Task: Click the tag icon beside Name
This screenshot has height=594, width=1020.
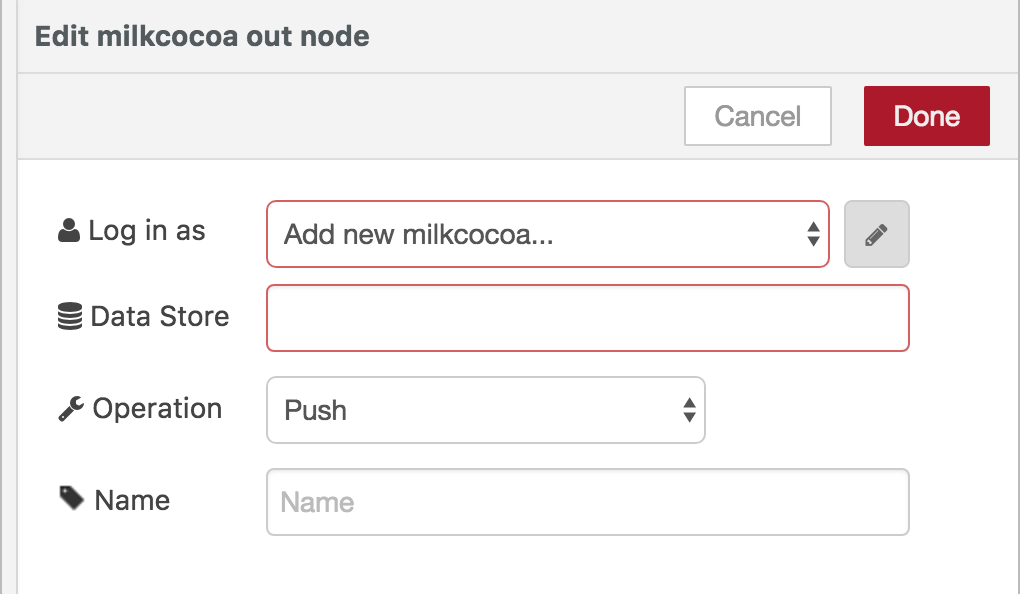Action: pyautogui.click(x=71, y=499)
